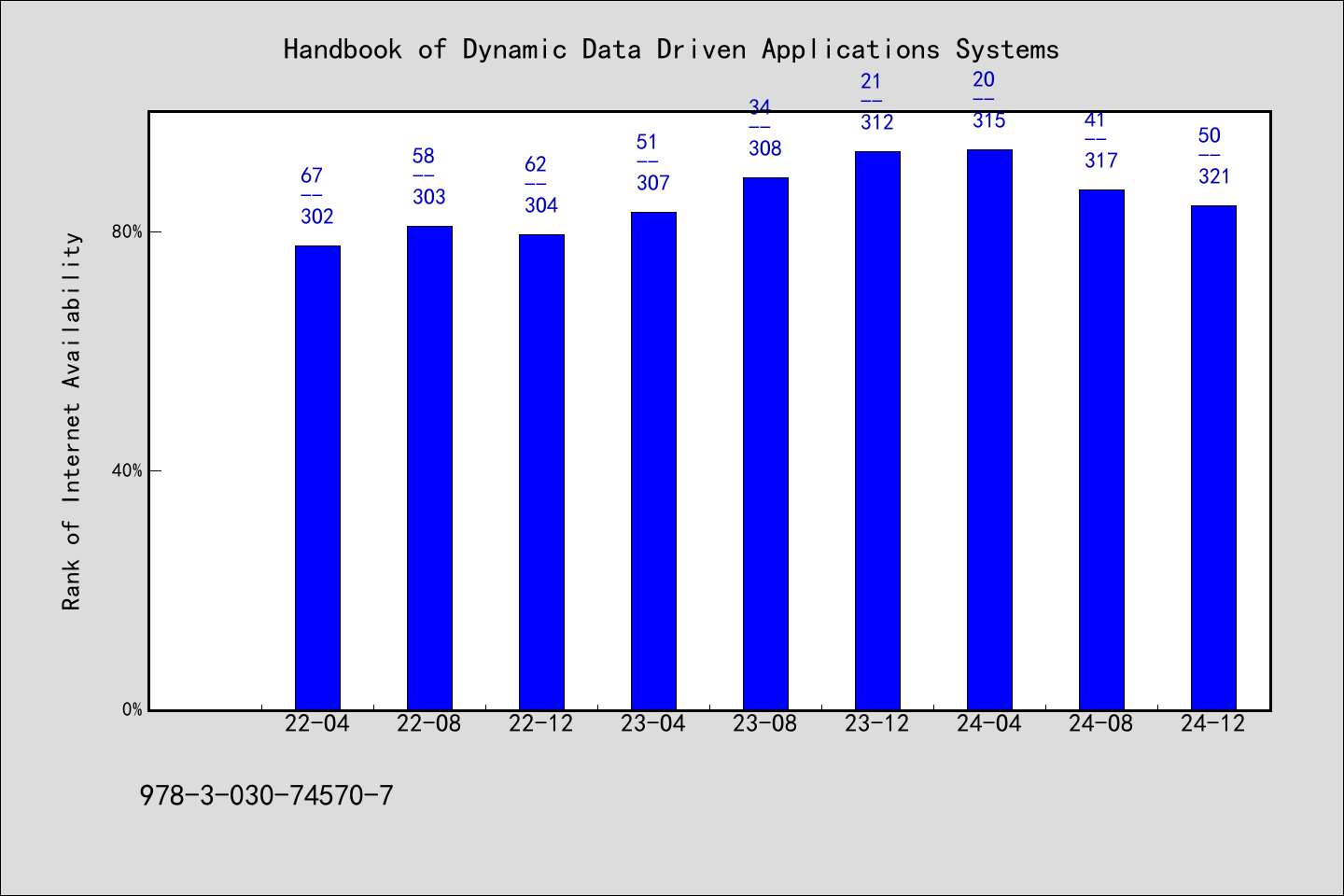
Task: Click the value 21 above the 23-12 bar
Action: (872, 81)
